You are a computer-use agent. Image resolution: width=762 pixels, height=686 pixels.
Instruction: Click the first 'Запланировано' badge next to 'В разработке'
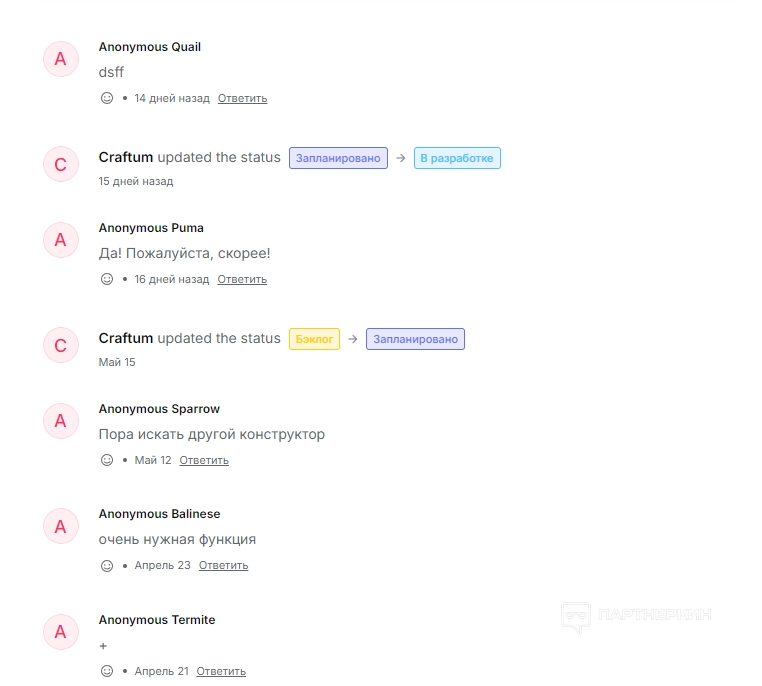pyautogui.click(x=338, y=158)
